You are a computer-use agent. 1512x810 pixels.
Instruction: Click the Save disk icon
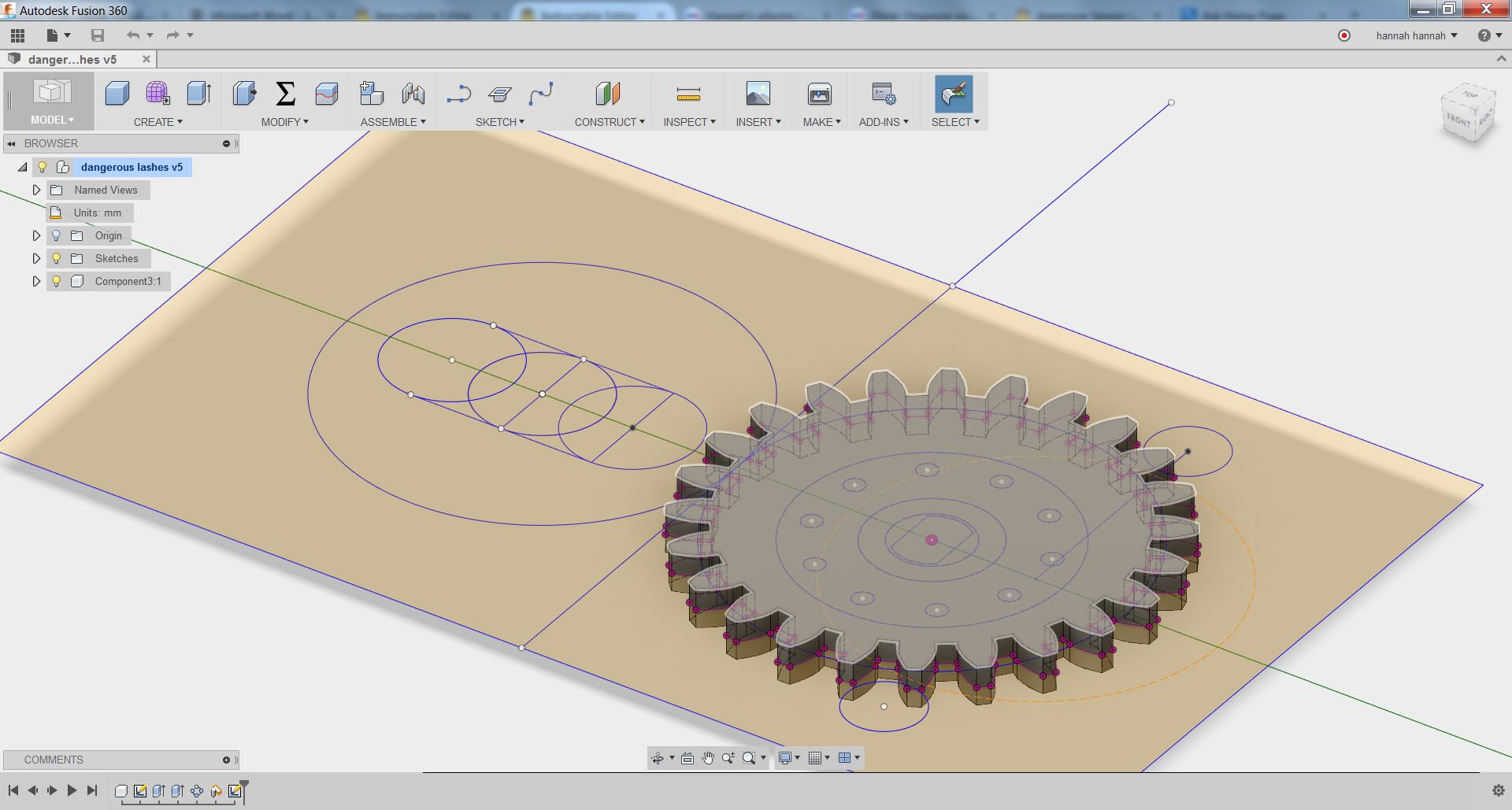click(98, 35)
